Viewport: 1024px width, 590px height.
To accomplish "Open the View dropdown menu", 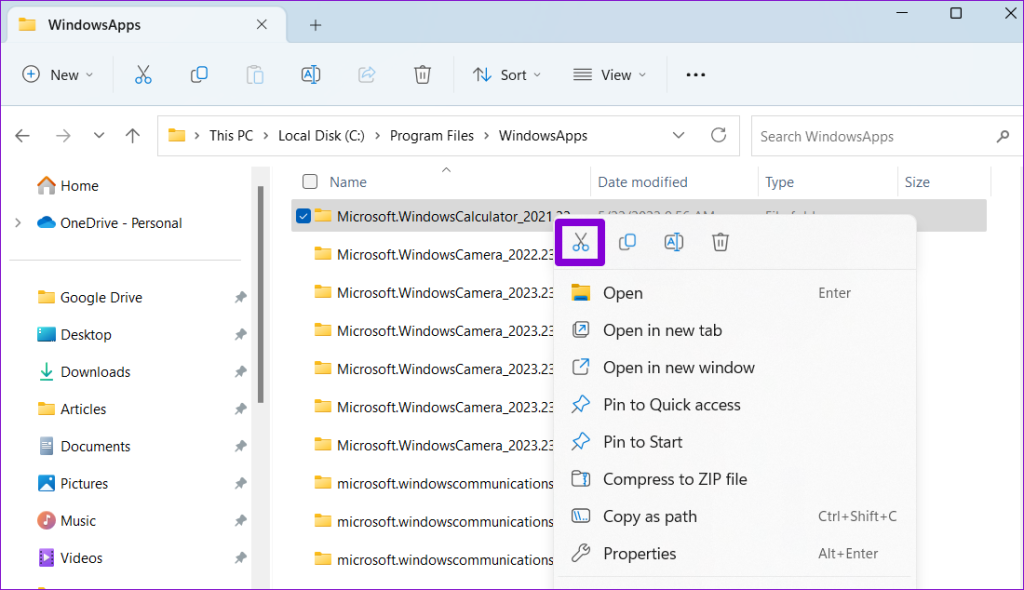I will tap(609, 74).
